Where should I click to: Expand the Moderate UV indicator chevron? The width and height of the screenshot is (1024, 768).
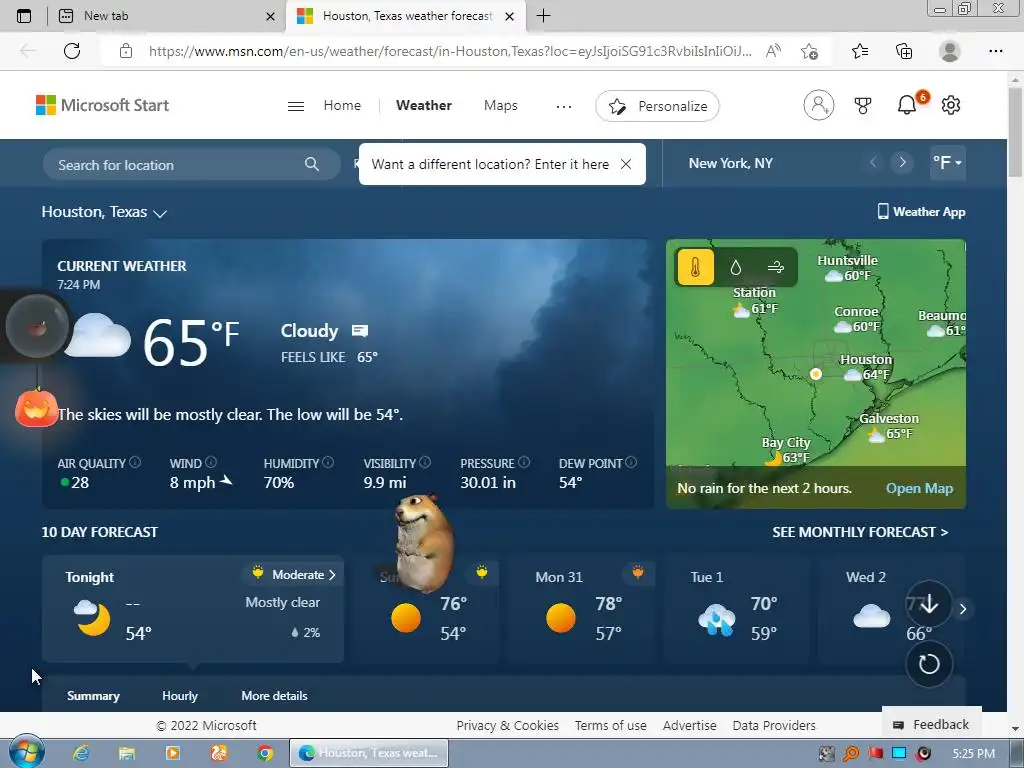[332, 575]
